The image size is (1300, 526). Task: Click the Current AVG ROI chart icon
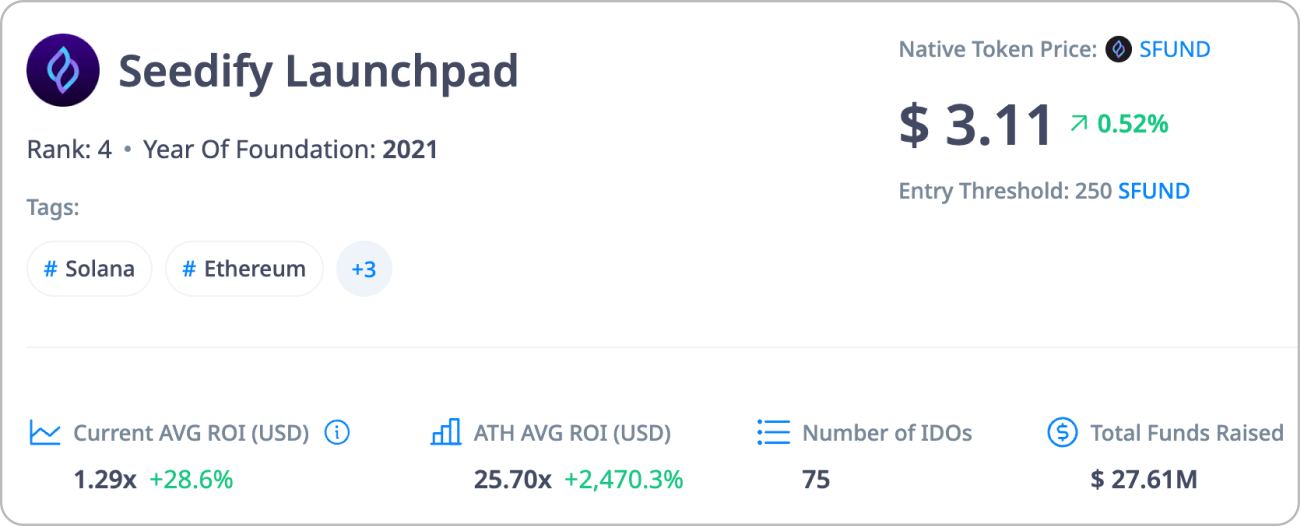(x=45, y=433)
